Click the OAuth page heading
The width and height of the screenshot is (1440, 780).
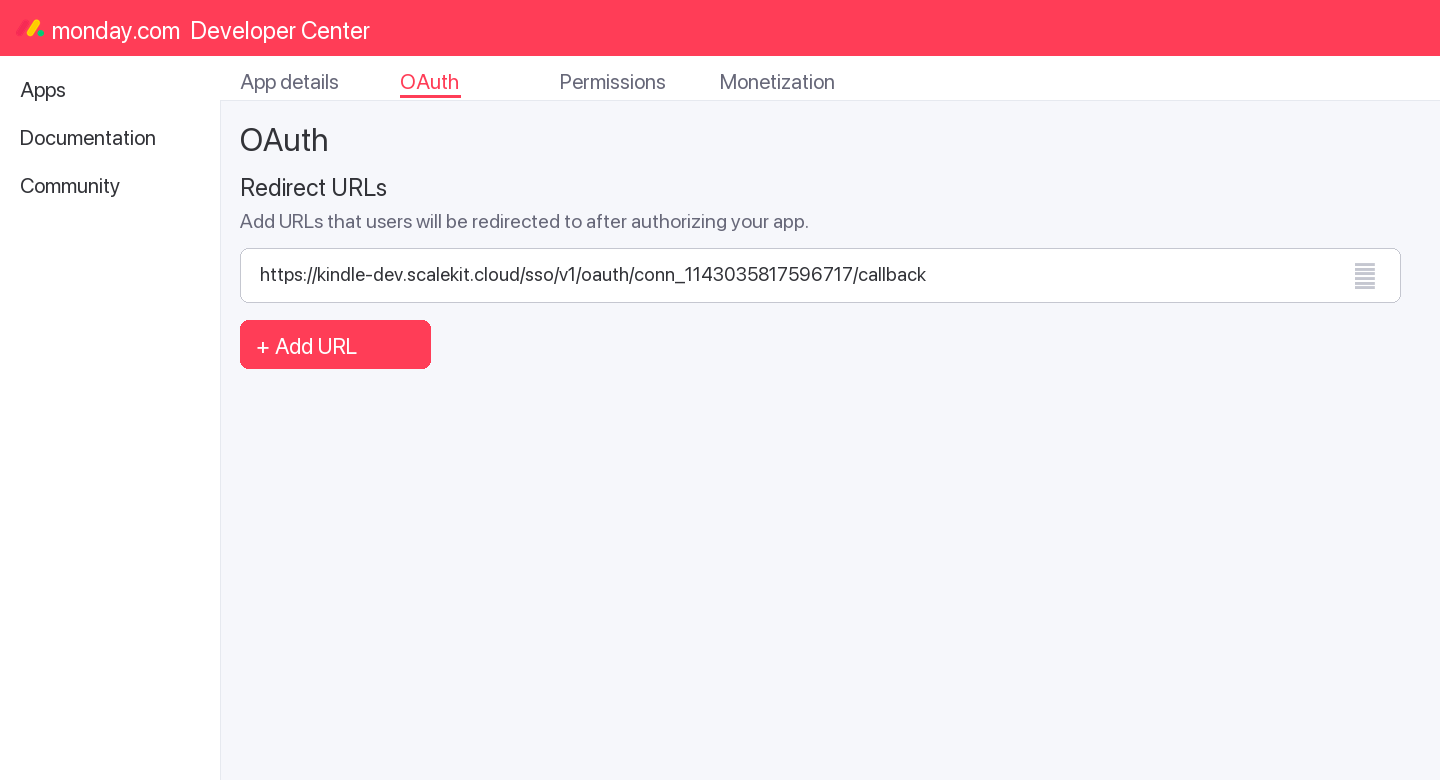tap(284, 140)
